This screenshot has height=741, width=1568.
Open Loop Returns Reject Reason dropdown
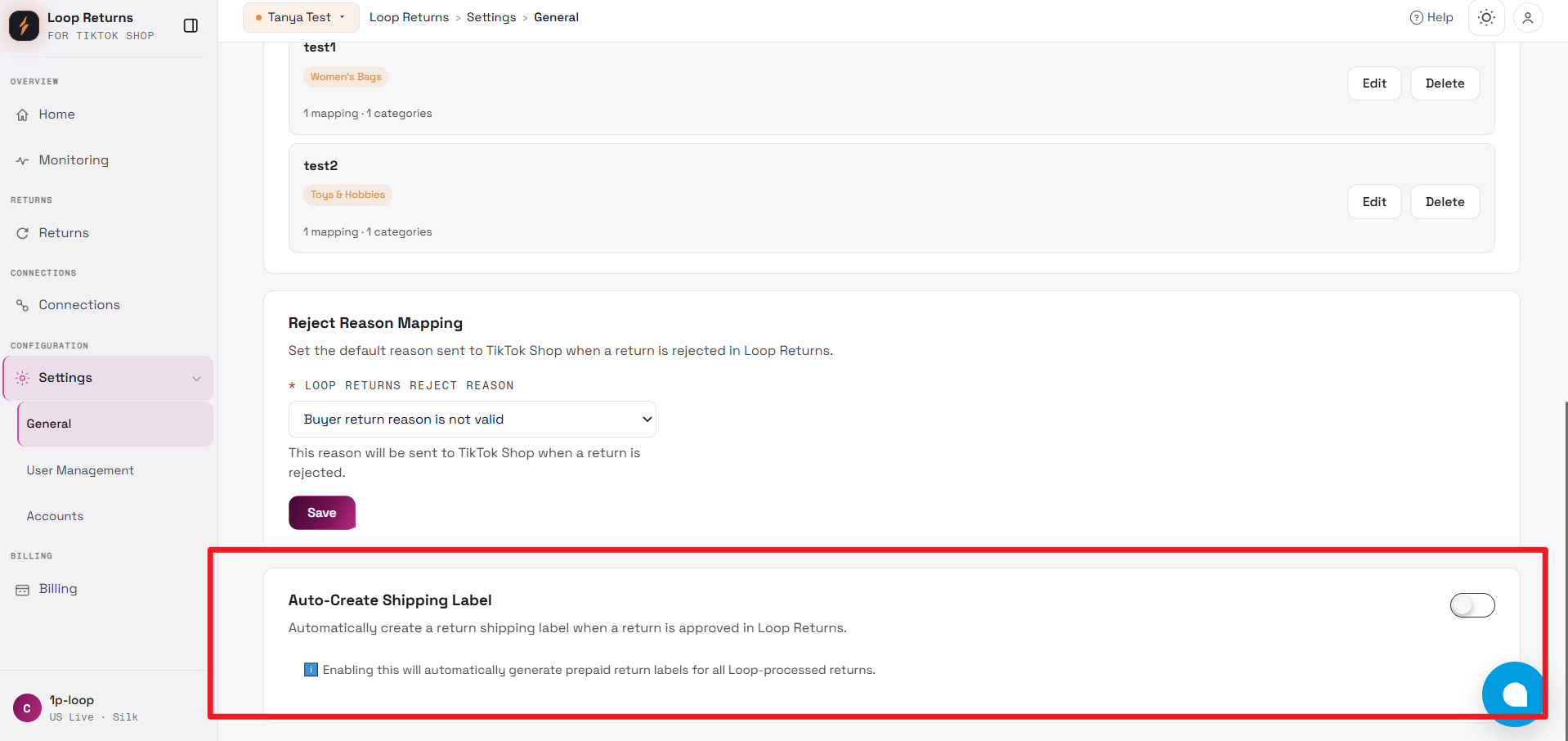(472, 419)
